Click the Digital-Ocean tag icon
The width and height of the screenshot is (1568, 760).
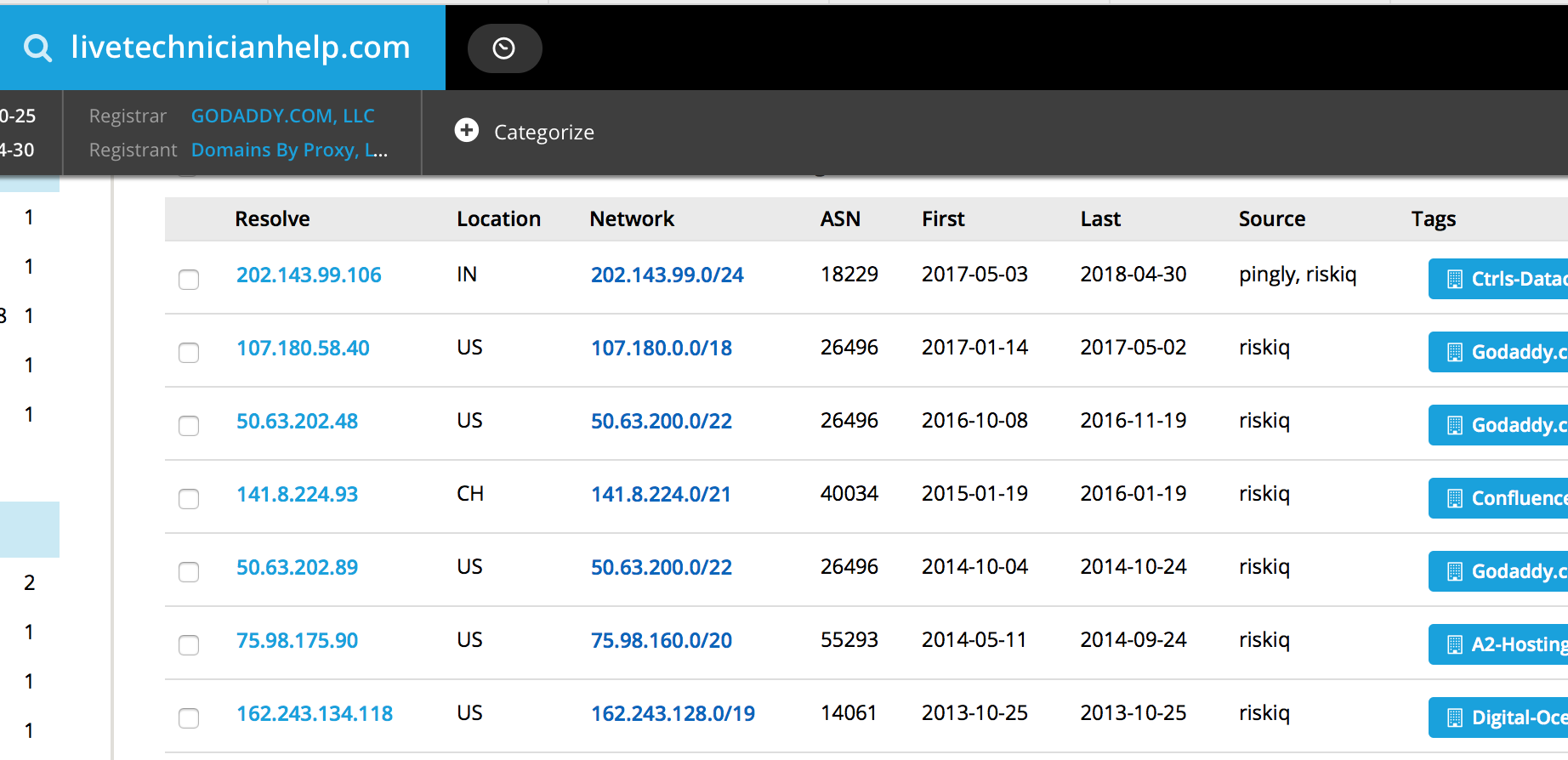point(1455,717)
